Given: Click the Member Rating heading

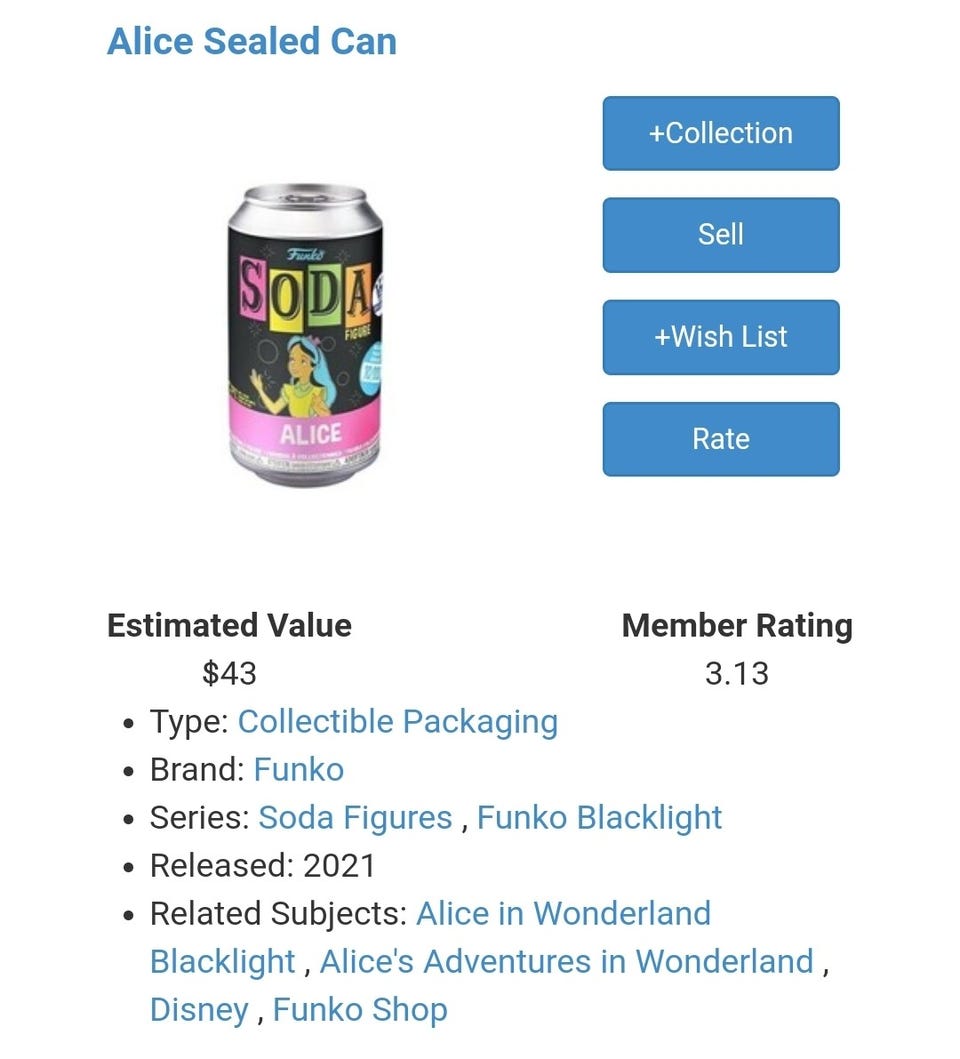Looking at the screenshot, I should (x=737, y=625).
